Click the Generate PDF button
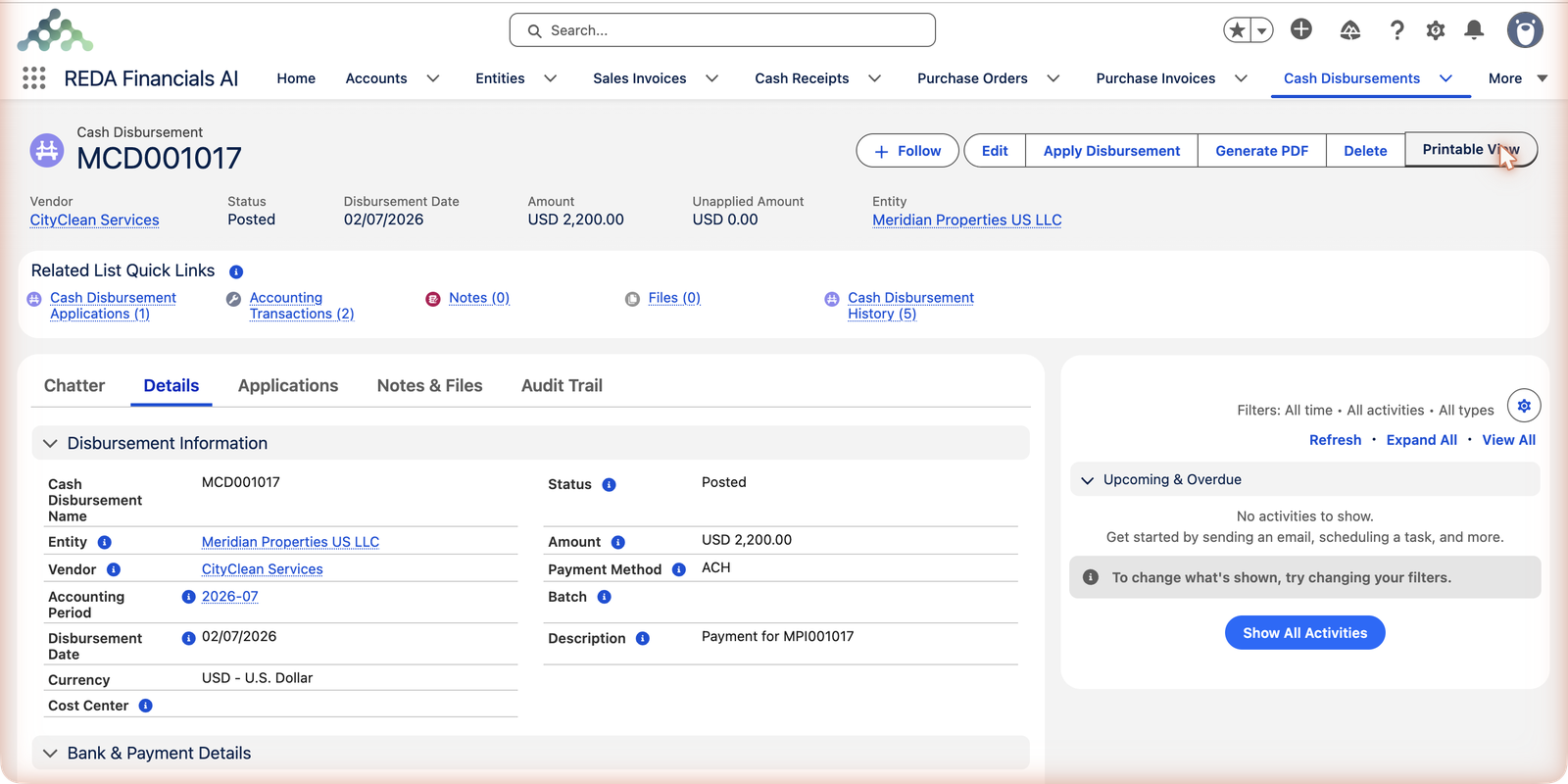 click(x=1261, y=151)
